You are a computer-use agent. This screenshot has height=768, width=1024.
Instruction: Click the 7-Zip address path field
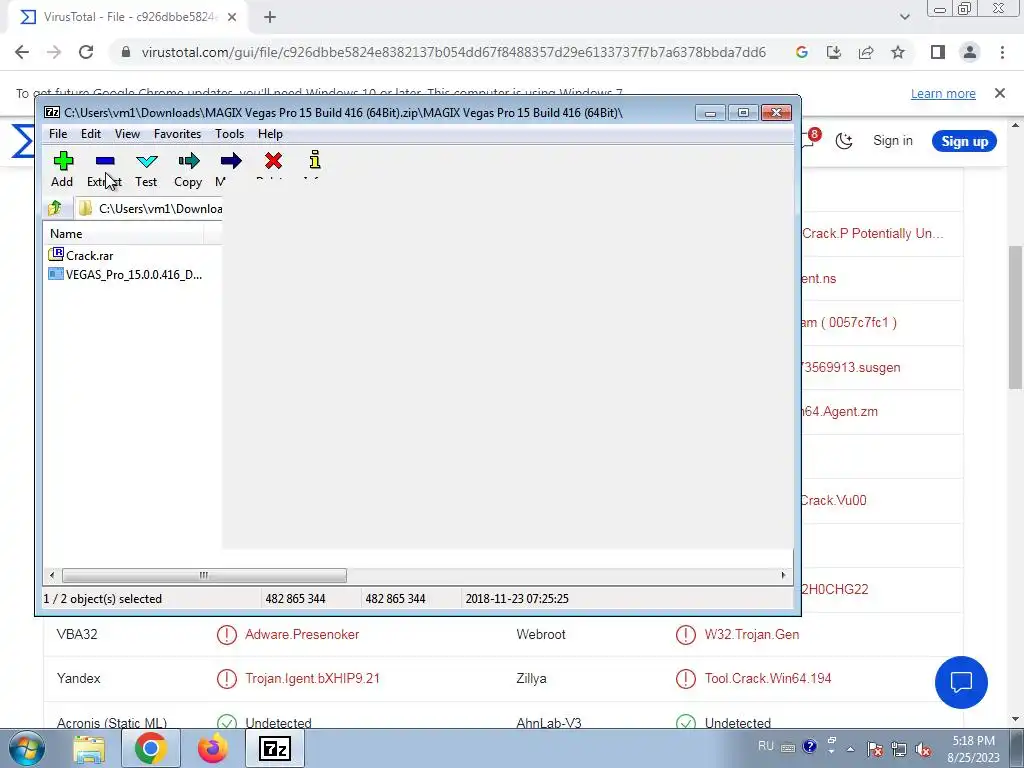coord(150,208)
